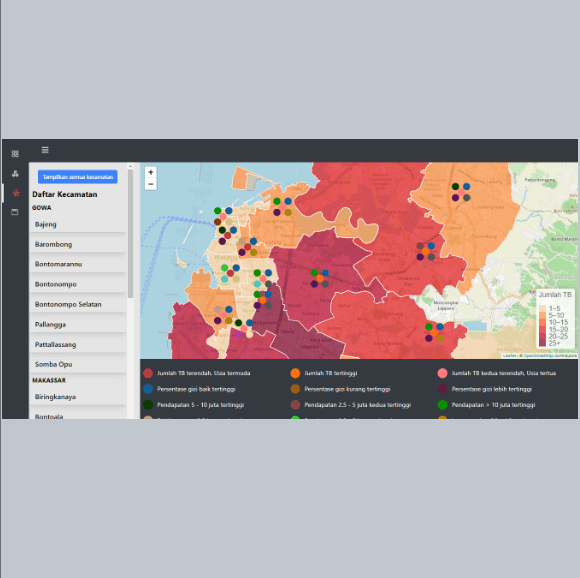Viewport: 580px width, 578px height.
Task: Click the Leaflet attribution link
Action: click(x=509, y=356)
